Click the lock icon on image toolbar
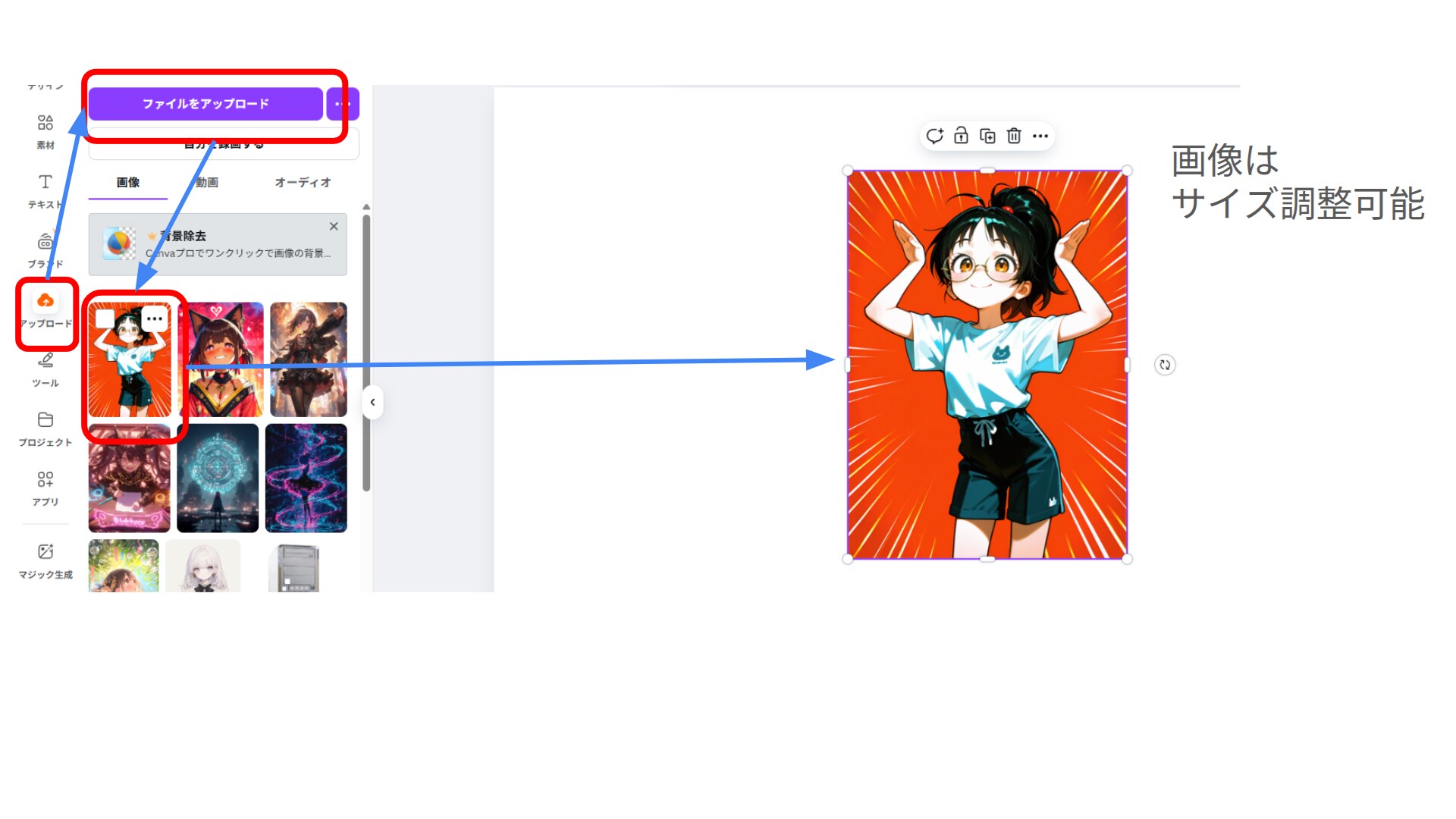 click(961, 136)
